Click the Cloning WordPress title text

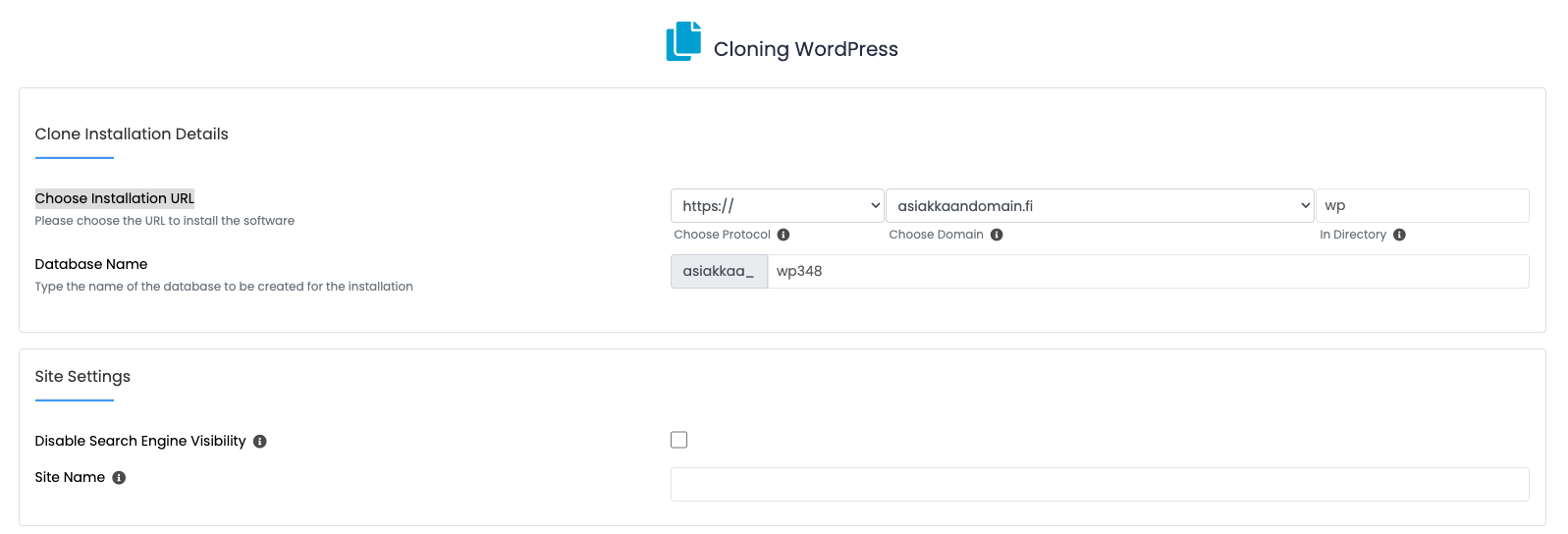(x=806, y=49)
